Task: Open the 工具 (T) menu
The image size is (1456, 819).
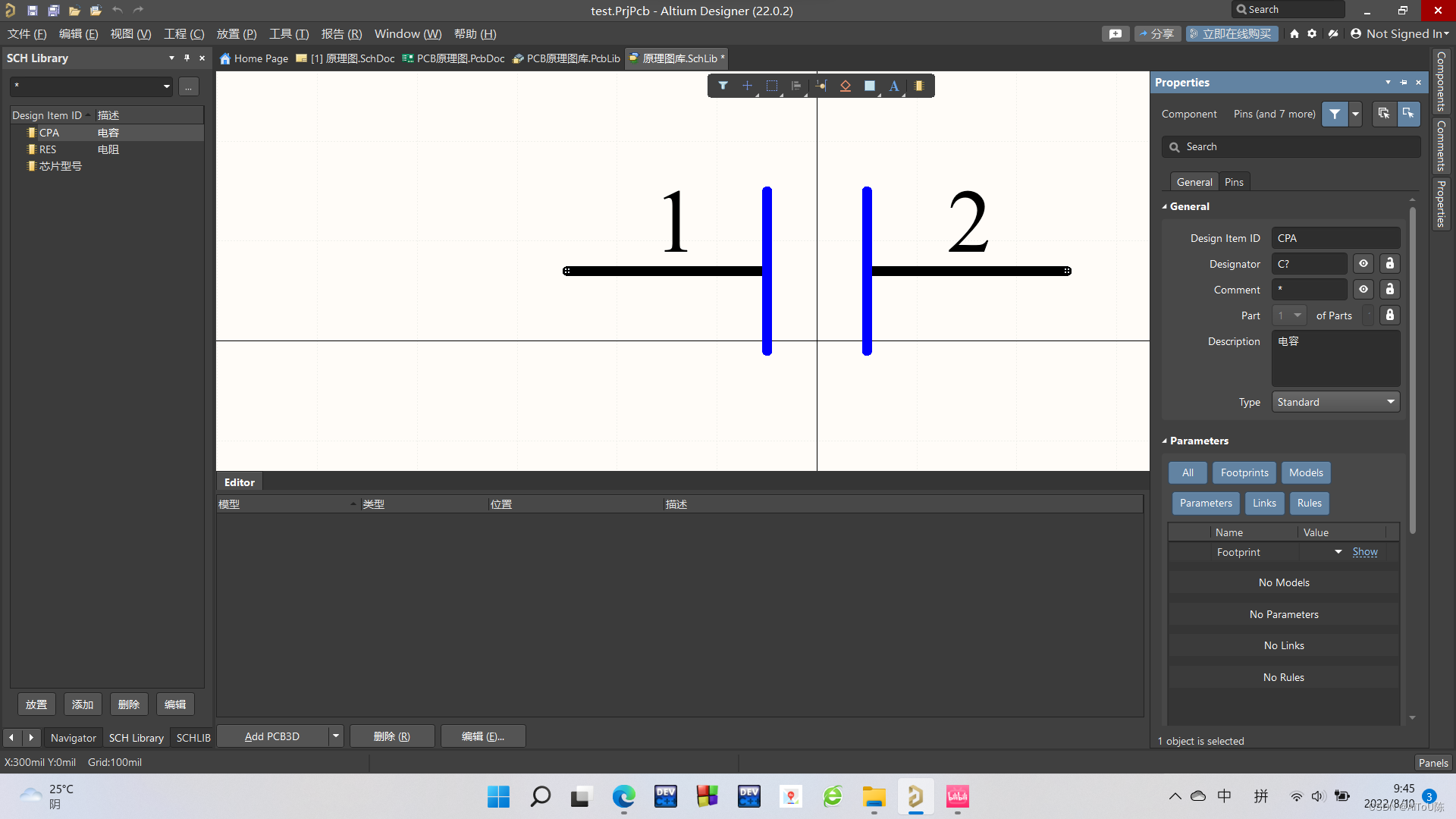Action: click(x=289, y=34)
